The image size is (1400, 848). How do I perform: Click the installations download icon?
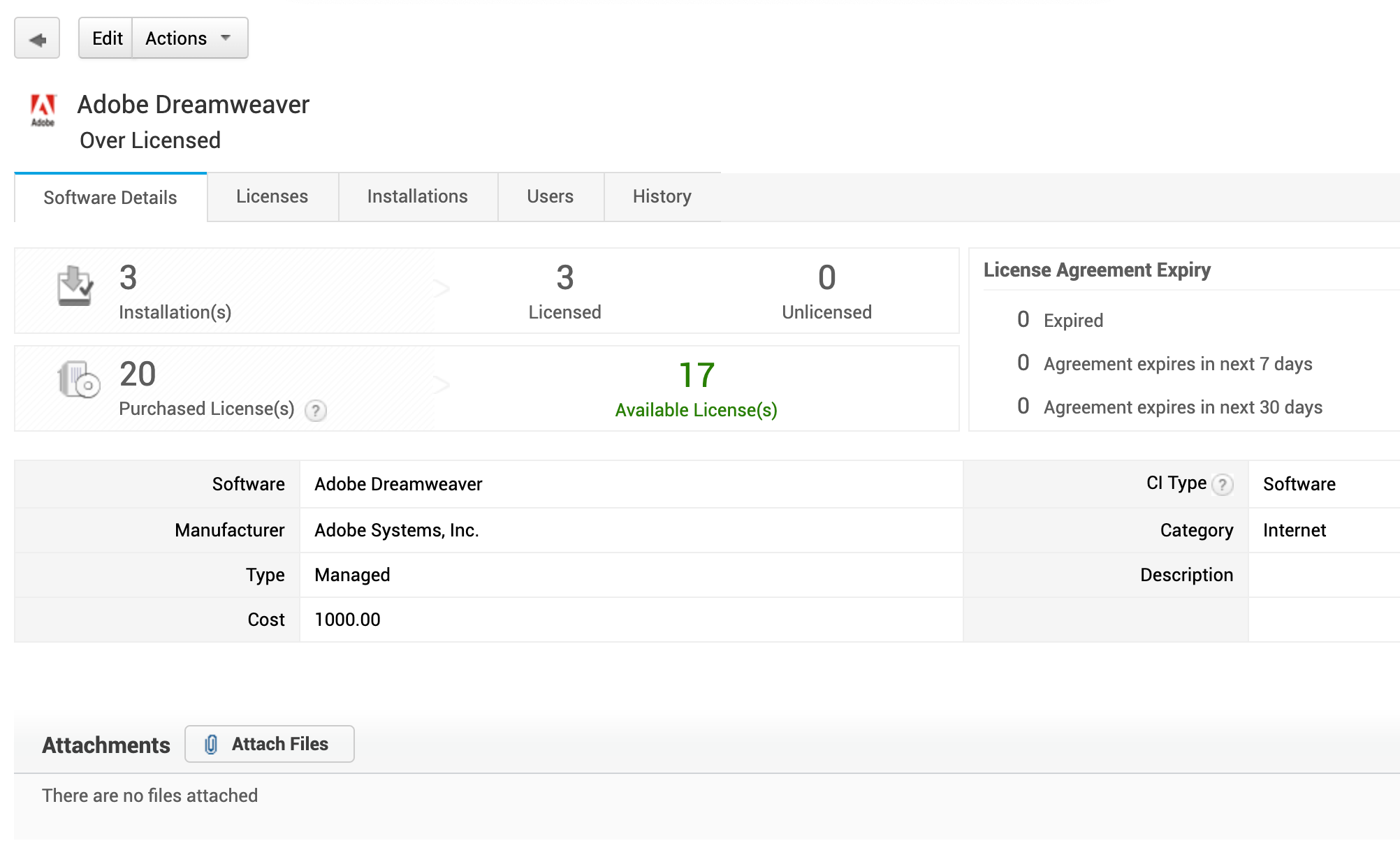75,286
